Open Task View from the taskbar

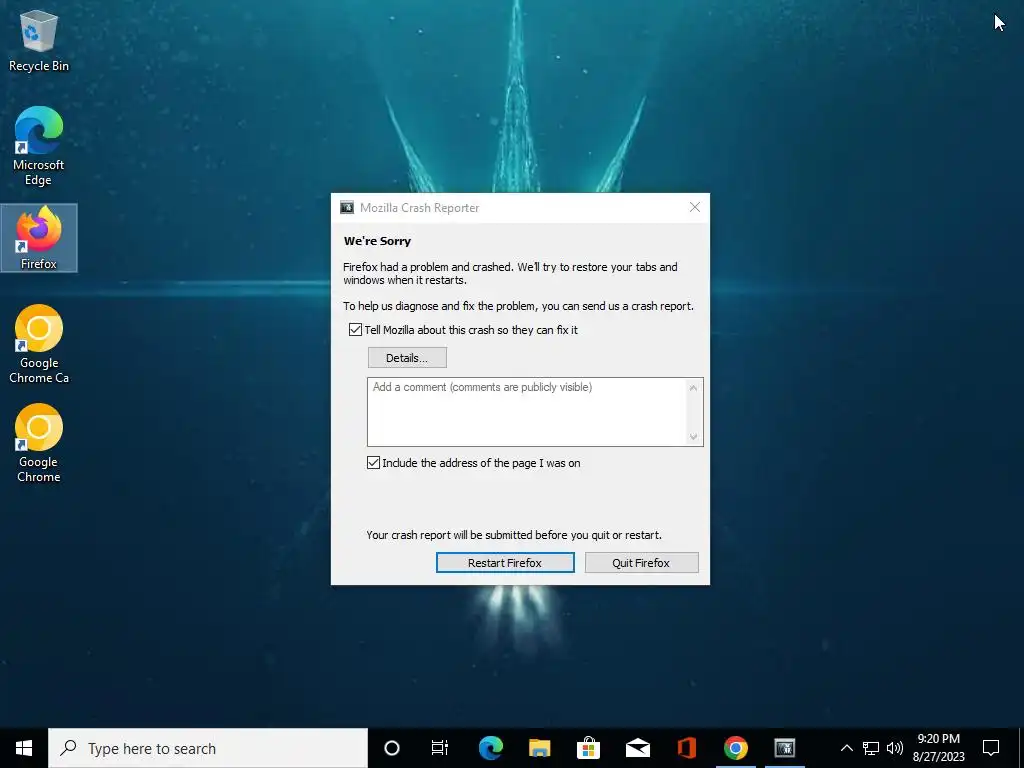tap(440, 748)
